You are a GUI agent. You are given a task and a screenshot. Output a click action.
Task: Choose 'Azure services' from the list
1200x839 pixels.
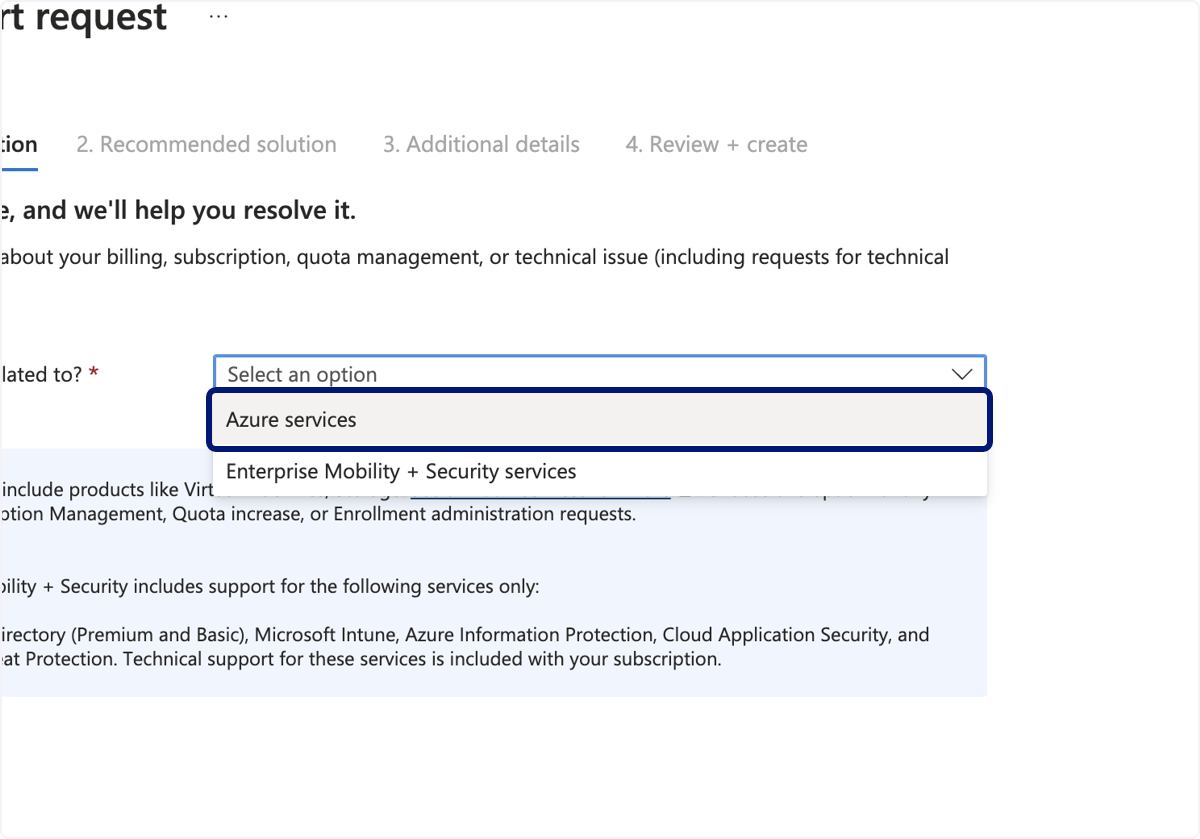click(x=600, y=420)
